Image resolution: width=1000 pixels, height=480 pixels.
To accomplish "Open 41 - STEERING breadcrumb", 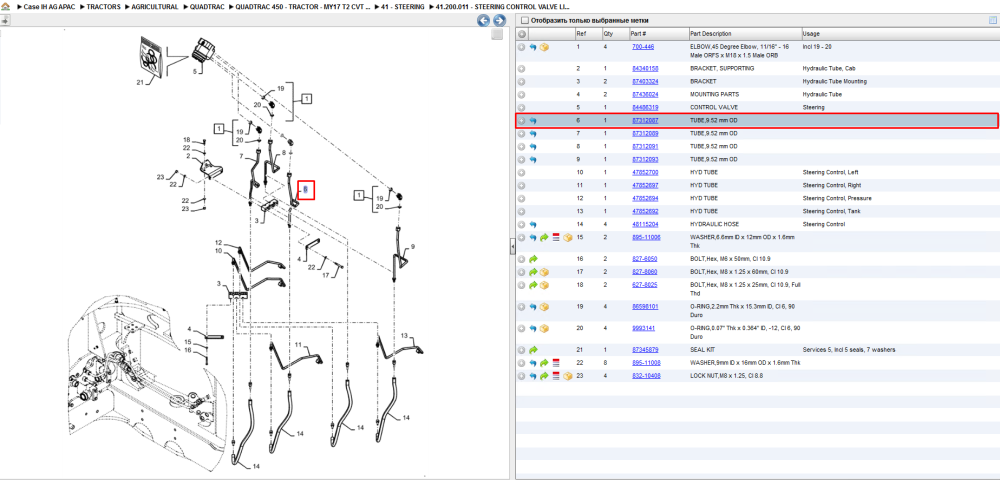I will (402, 6).
